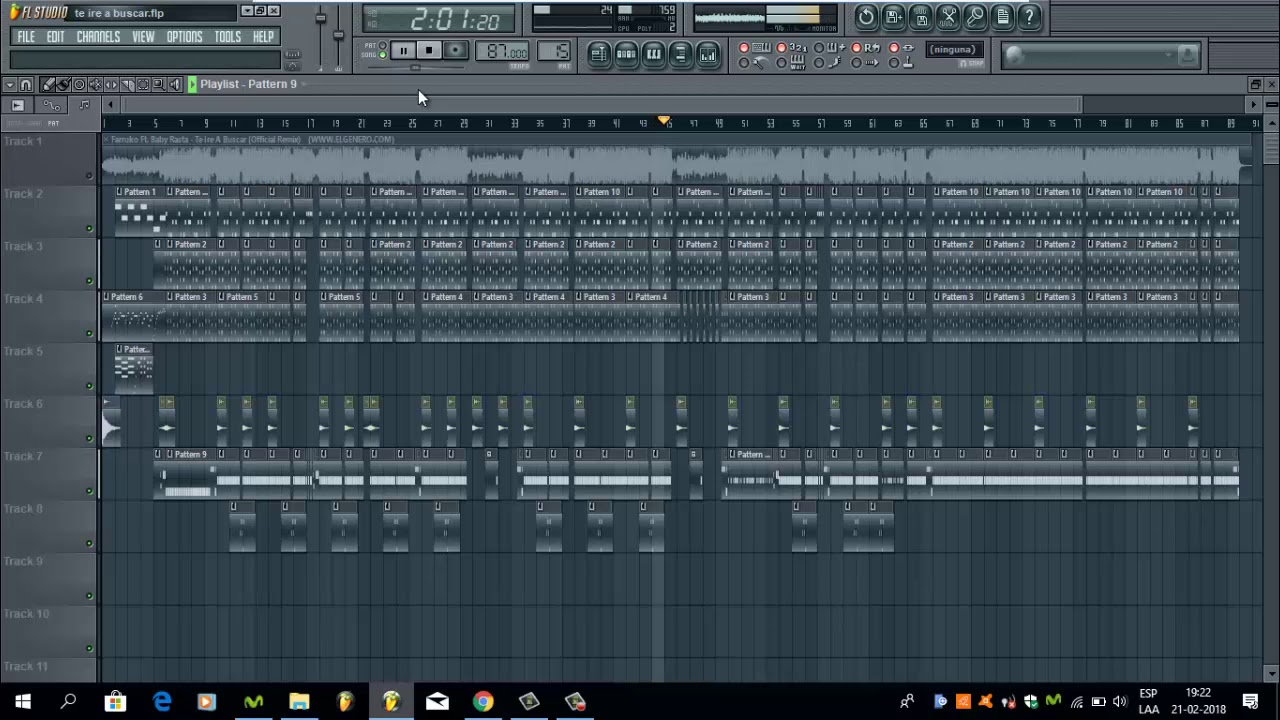Open the Piano Roll window icon
1280x720 pixels.
pyautogui.click(x=653, y=54)
